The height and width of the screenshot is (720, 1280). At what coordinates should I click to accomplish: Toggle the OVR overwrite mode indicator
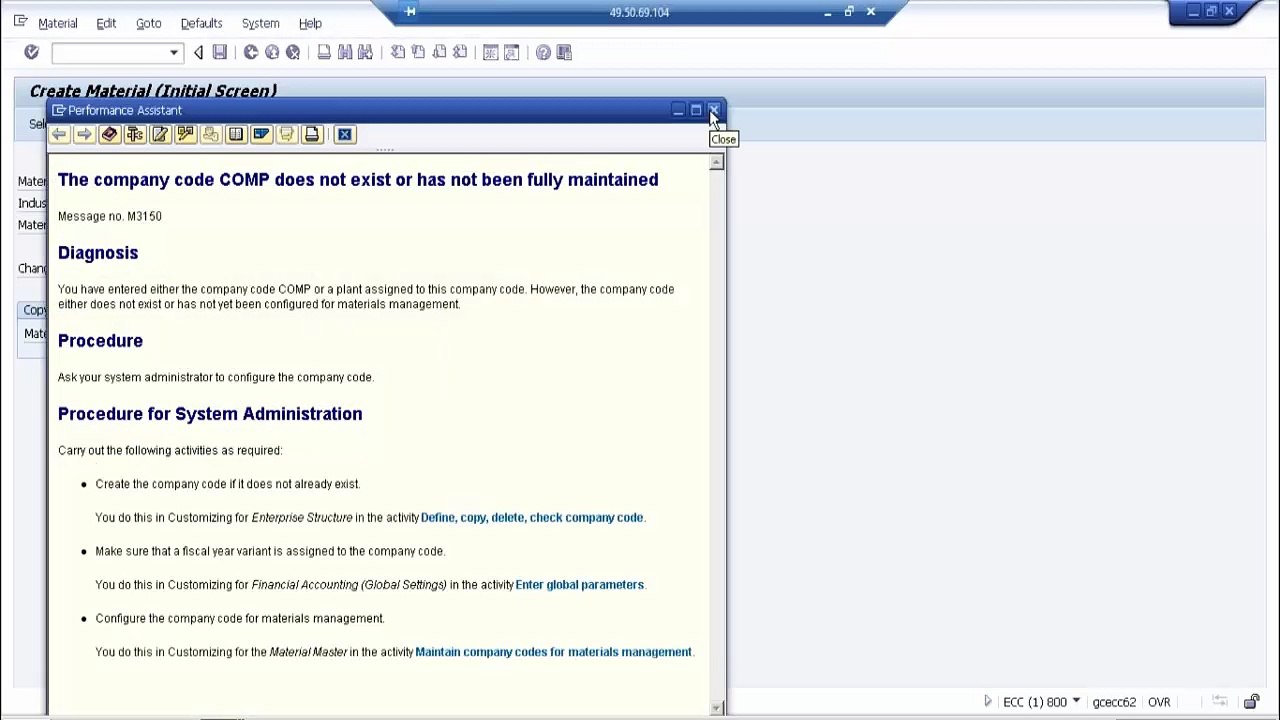[x=1159, y=702]
